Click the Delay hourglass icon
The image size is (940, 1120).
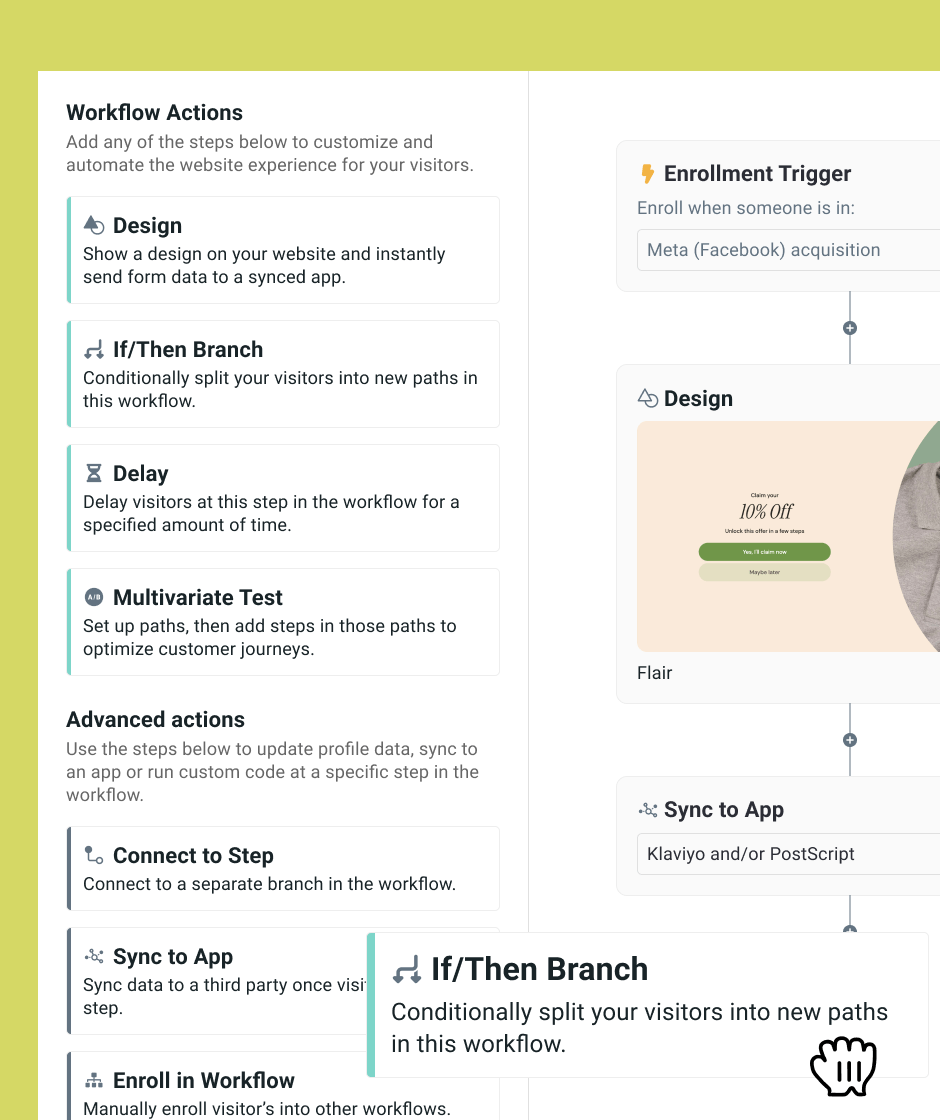[94, 474]
